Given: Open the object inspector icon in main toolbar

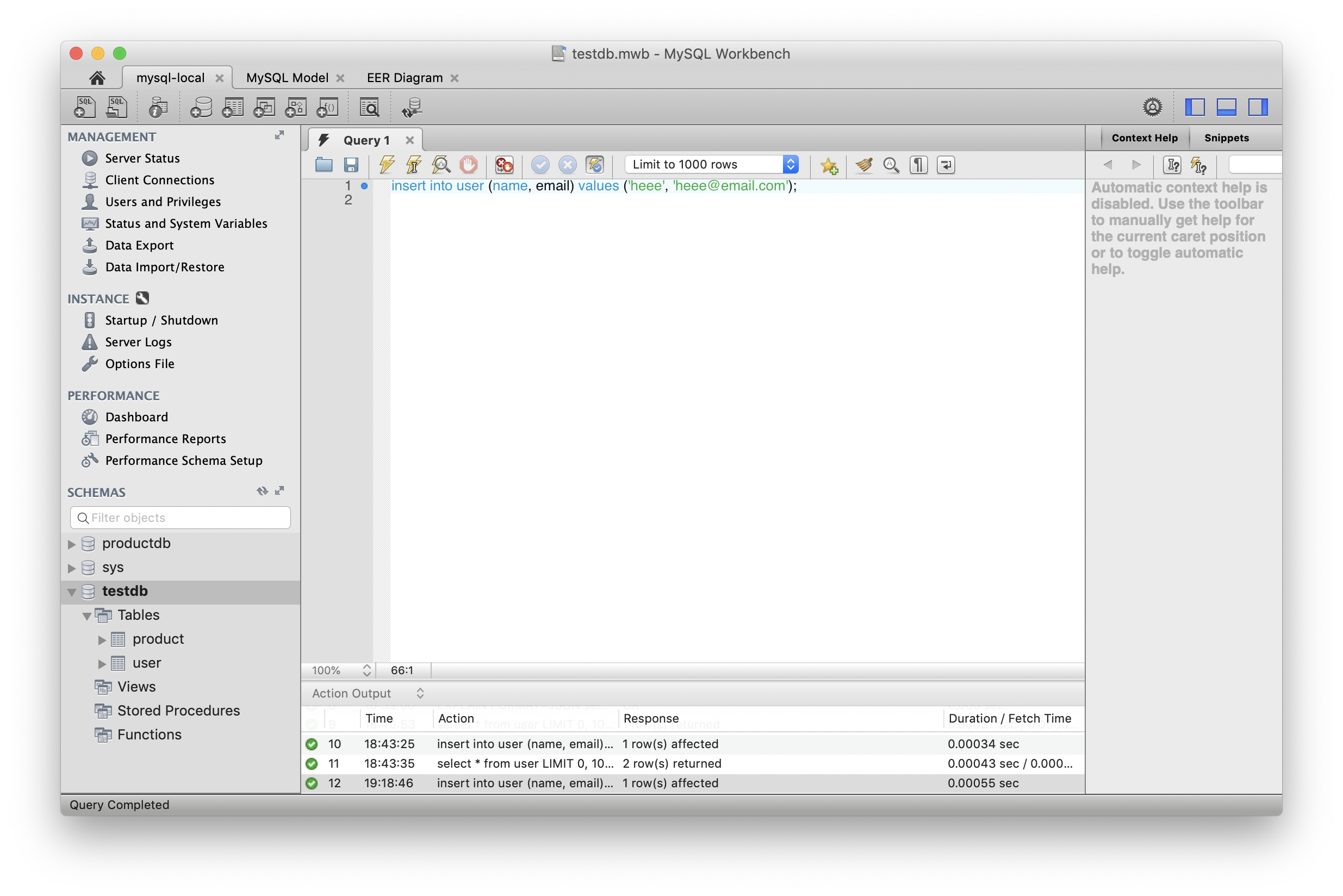Looking at the screenshot, I should (x=158, y=107).
